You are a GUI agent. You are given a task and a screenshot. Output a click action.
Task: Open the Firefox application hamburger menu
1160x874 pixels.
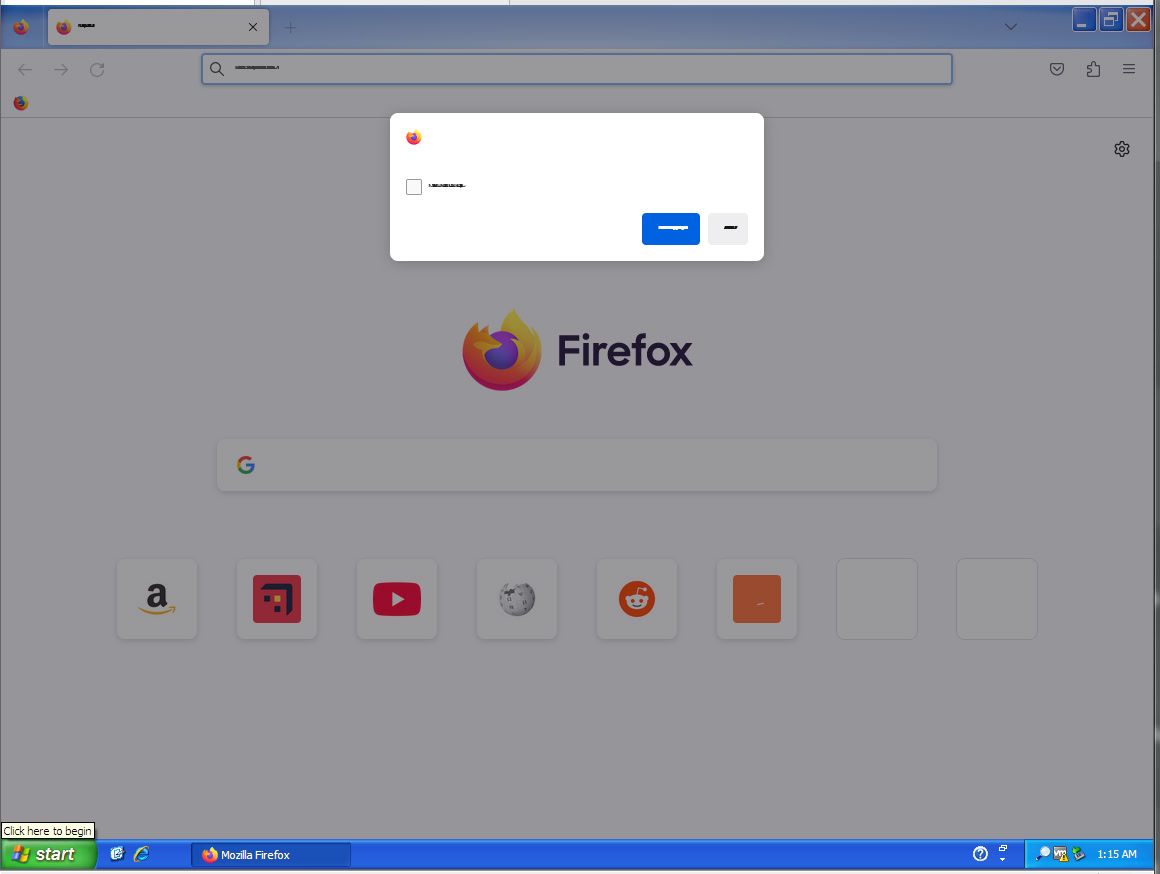tap(1128, 70)
